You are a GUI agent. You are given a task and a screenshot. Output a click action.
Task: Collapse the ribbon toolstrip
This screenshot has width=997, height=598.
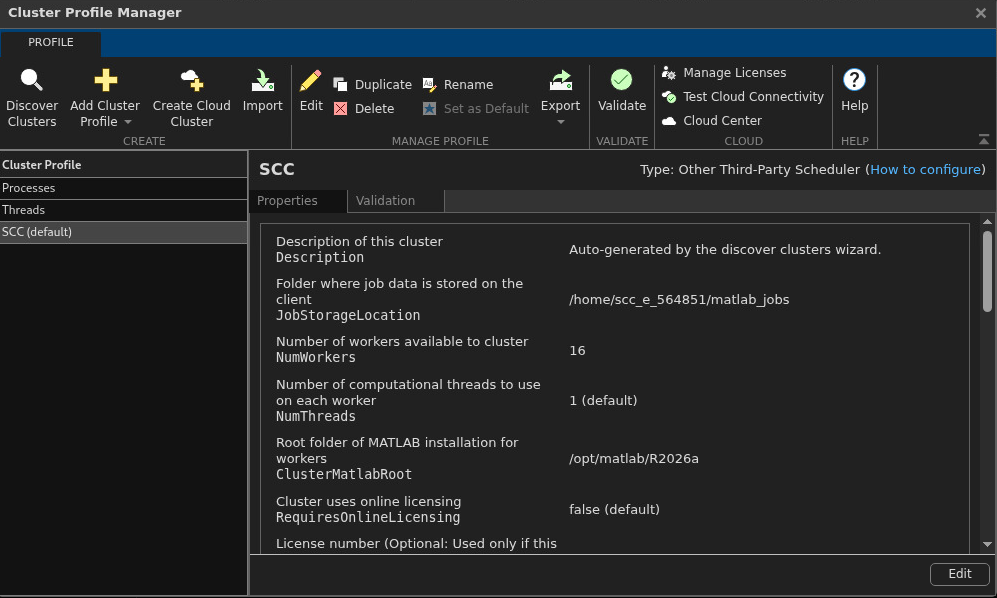click(984, 139)
